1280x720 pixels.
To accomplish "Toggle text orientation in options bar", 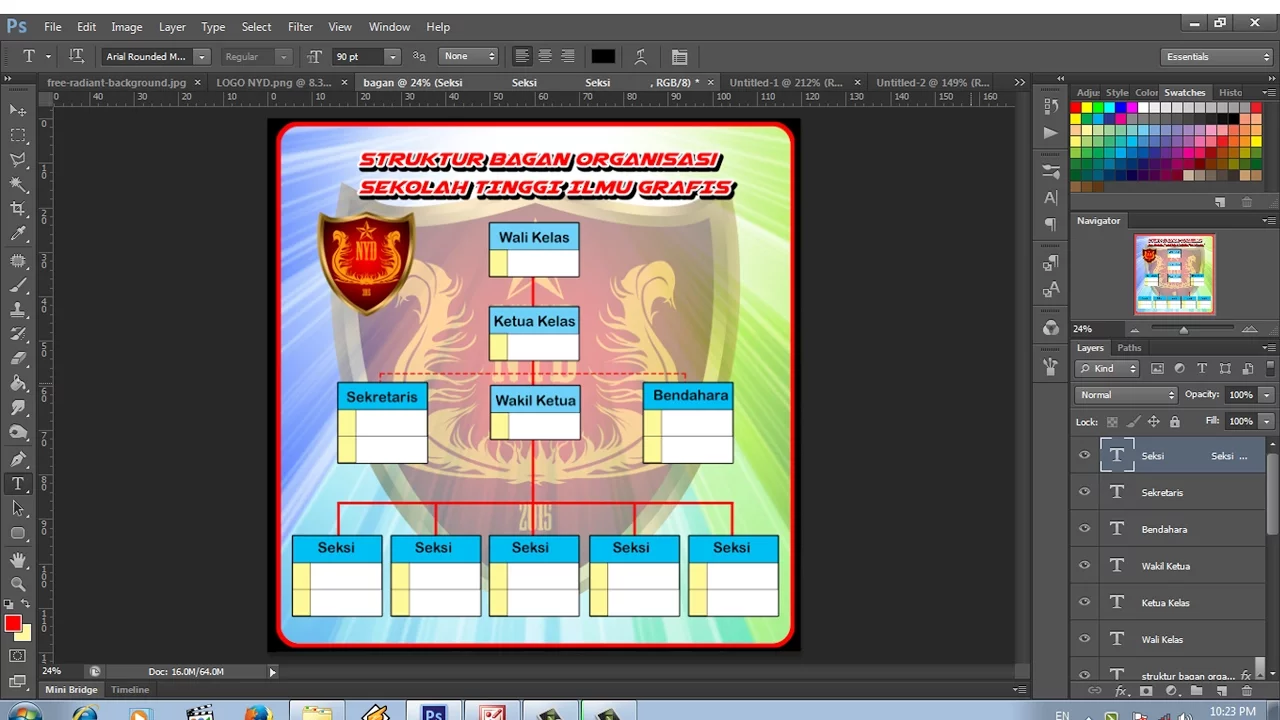I will 76,57.
